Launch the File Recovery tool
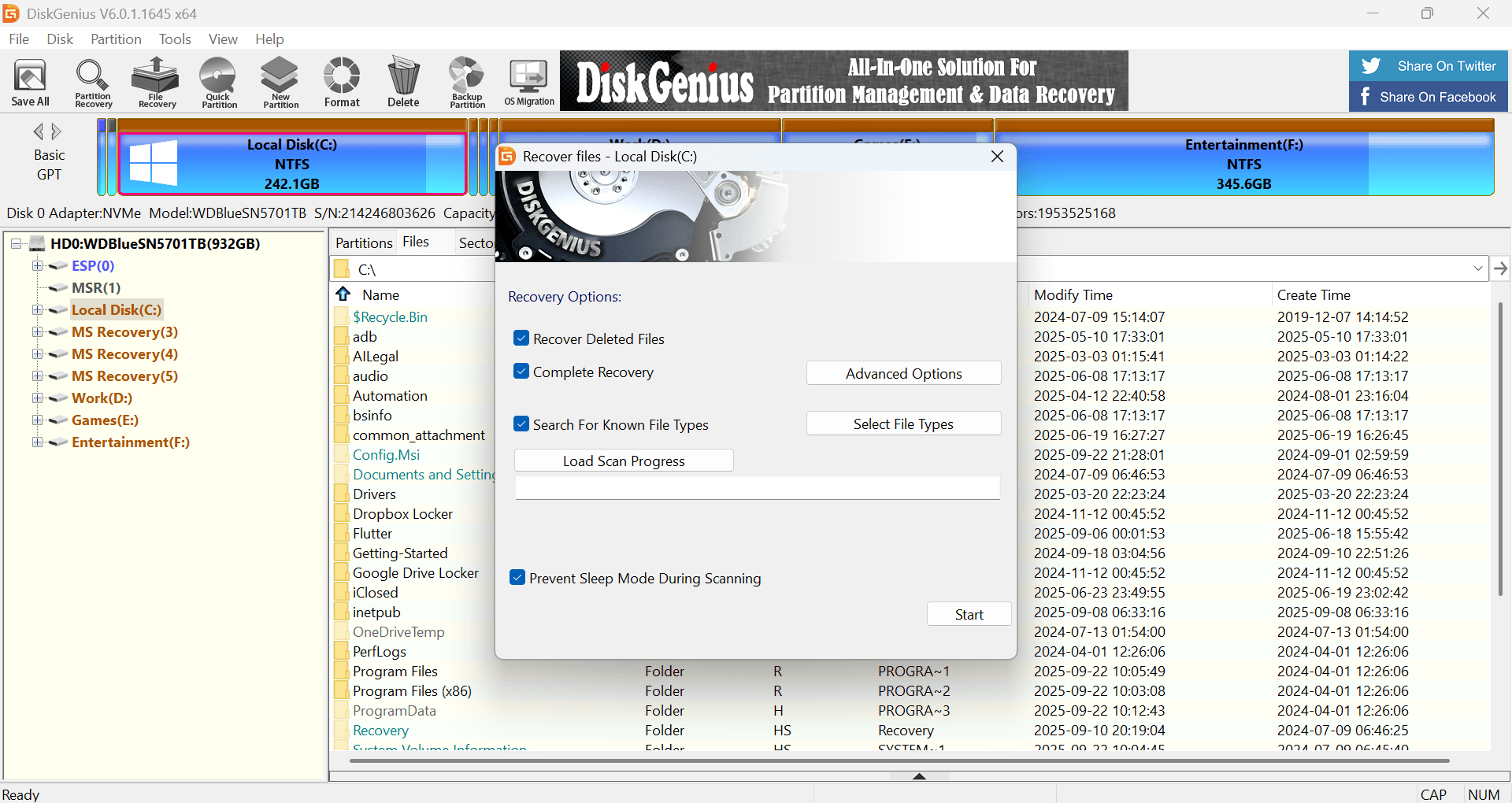 point(156,82)
